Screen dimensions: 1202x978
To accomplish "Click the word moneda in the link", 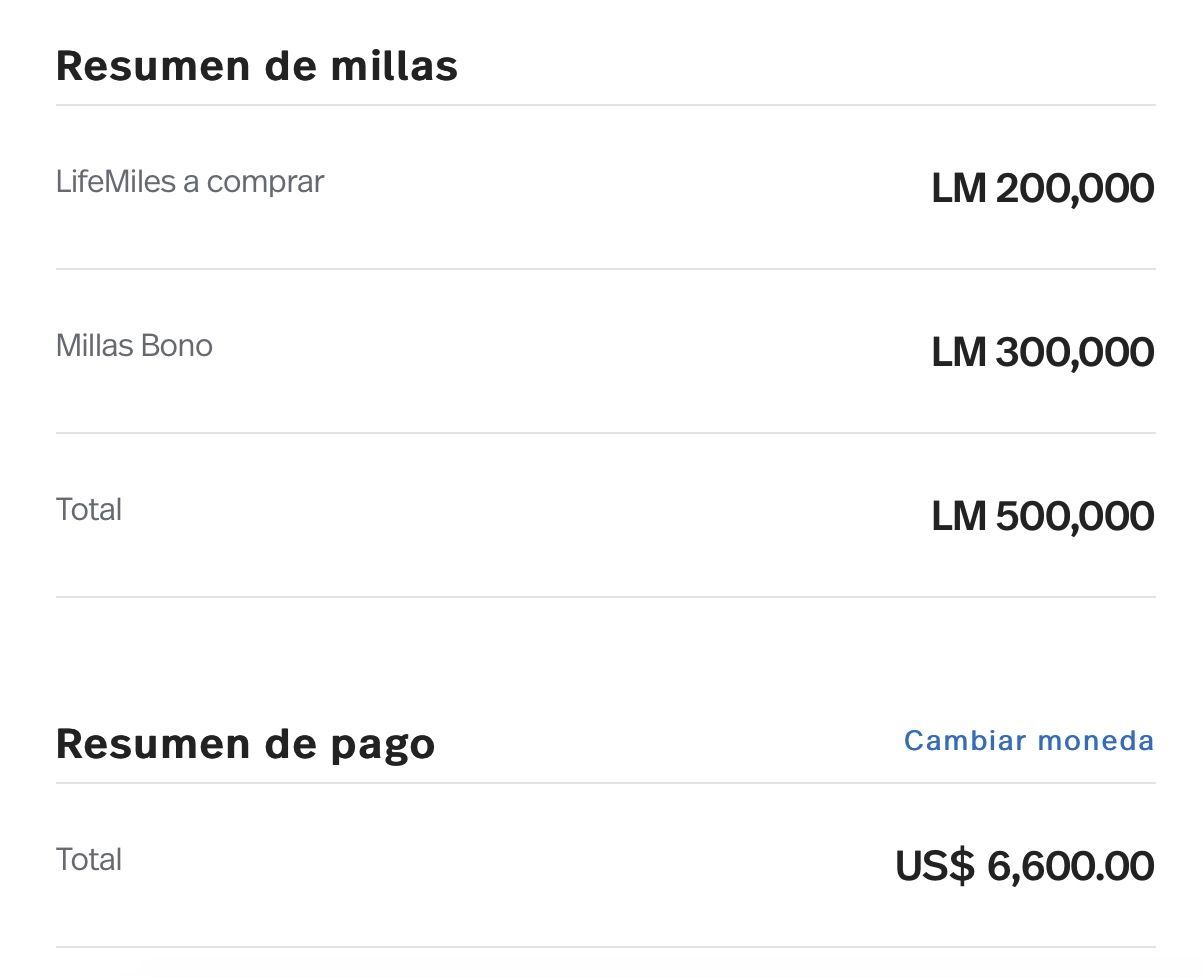I will click(x=1096, y=741).
